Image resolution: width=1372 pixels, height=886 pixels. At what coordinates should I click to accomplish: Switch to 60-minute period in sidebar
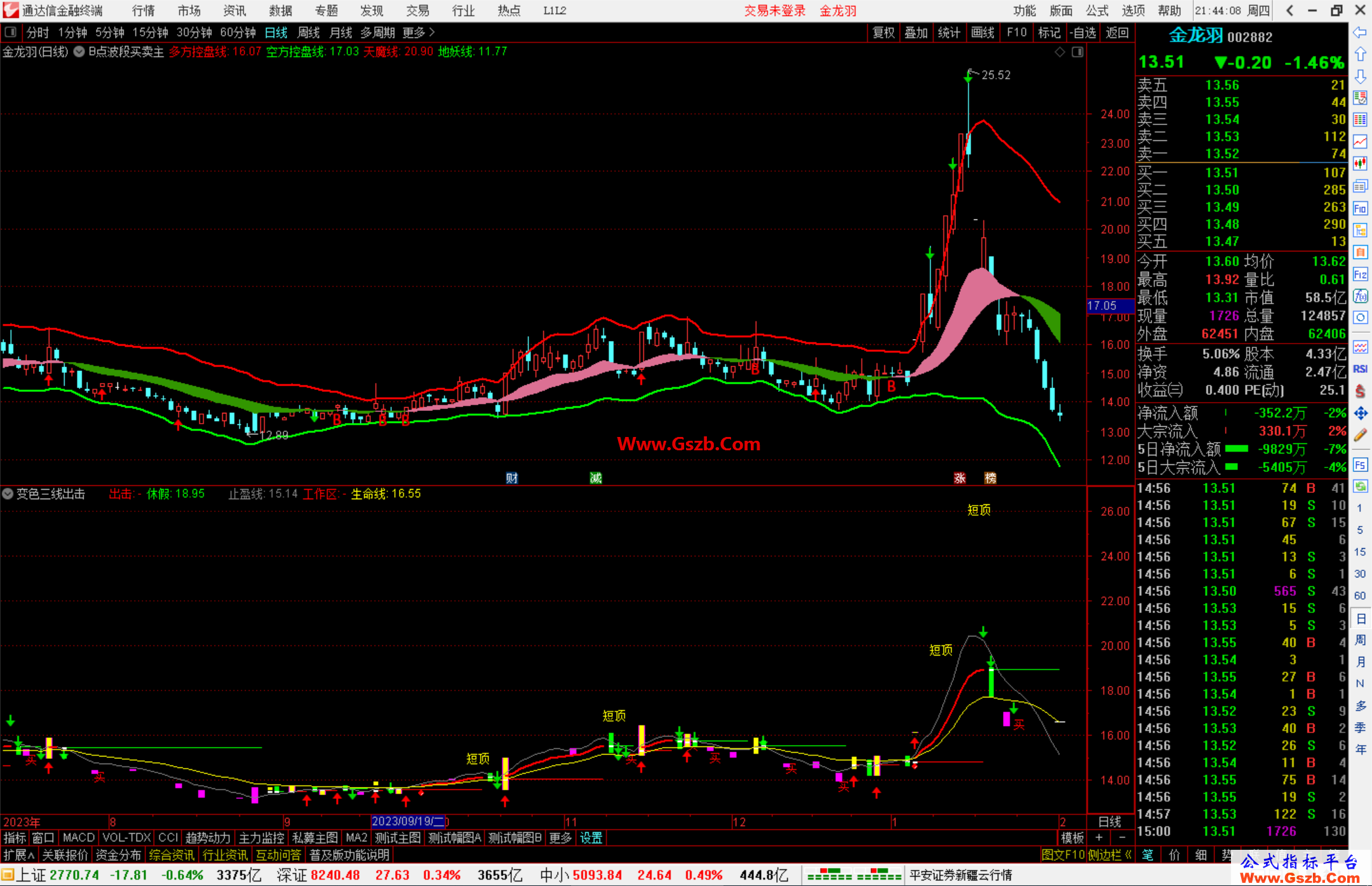pos(1360,596)
